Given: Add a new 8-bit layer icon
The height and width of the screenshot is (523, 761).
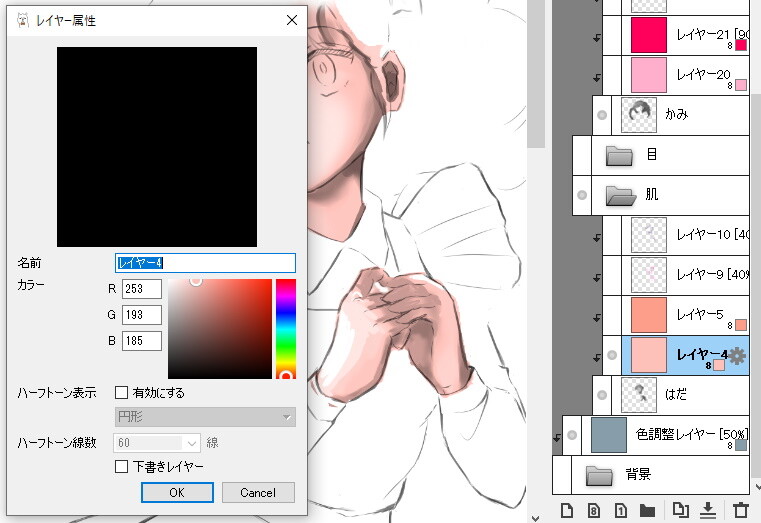Looking at the screenshot, I should pyautogui.click(x=594, y=510).
